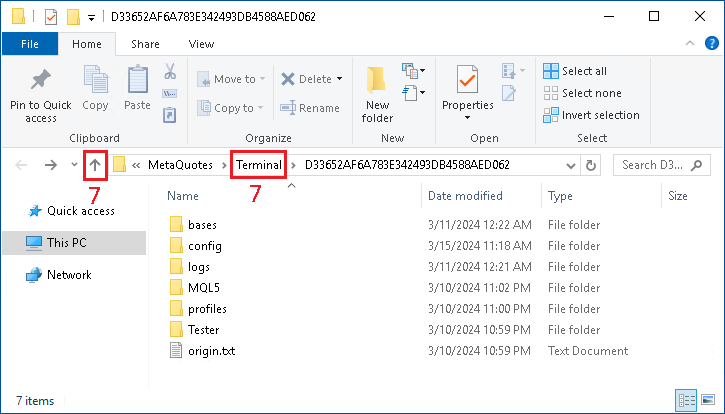Click the Edit ribbon icon

coord(509,93)
